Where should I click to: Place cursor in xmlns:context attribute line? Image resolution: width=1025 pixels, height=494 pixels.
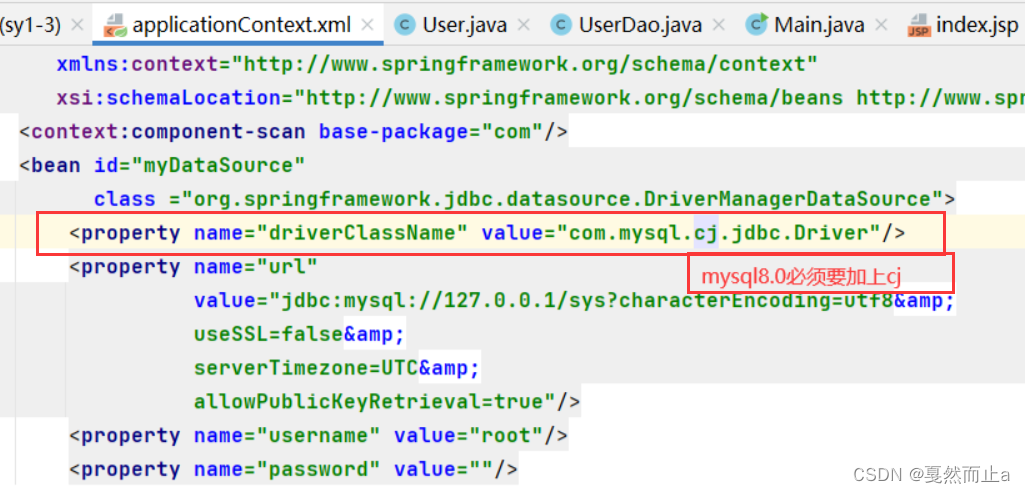point(437,64)
